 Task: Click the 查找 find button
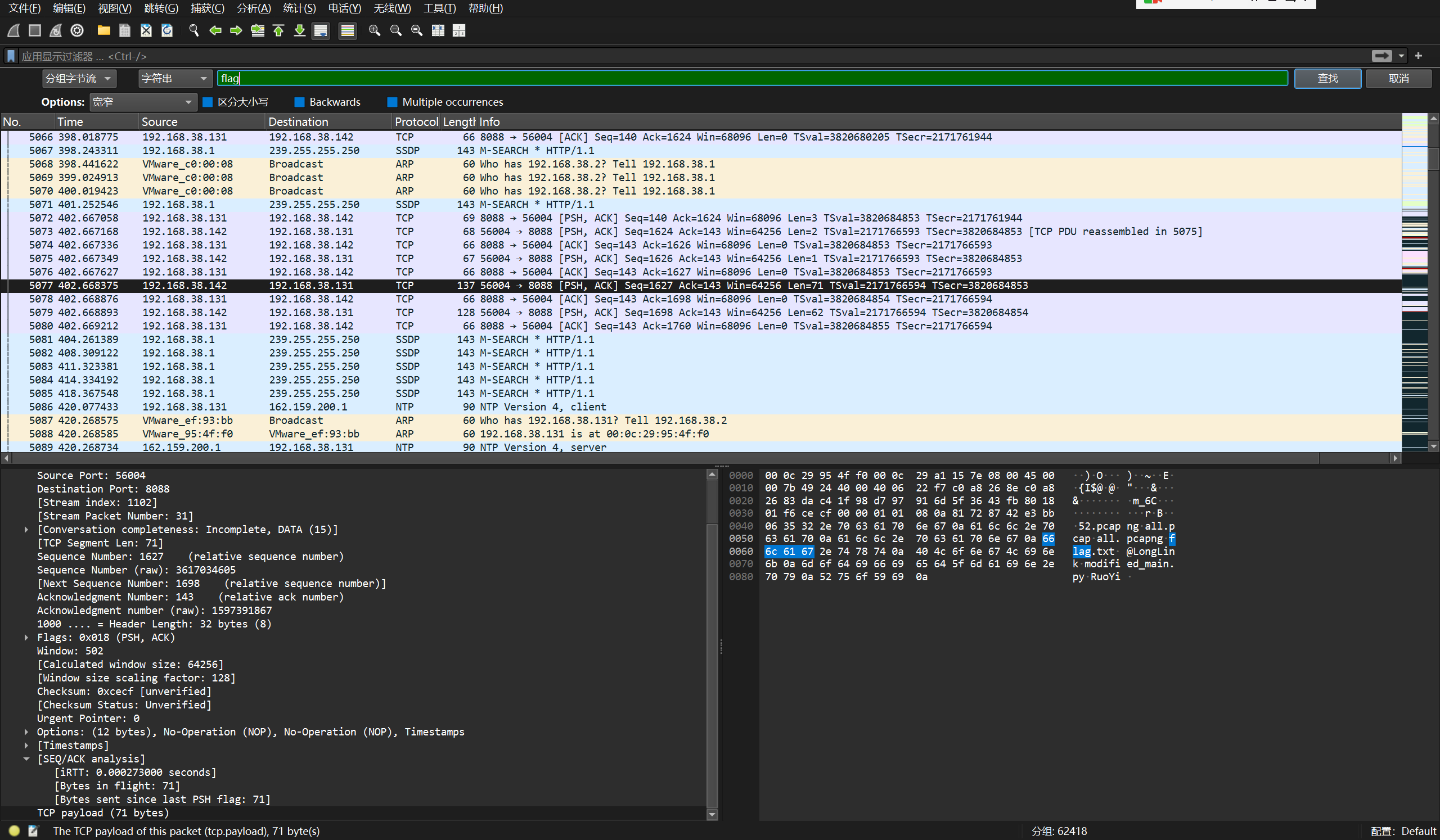pos(1327,78)
